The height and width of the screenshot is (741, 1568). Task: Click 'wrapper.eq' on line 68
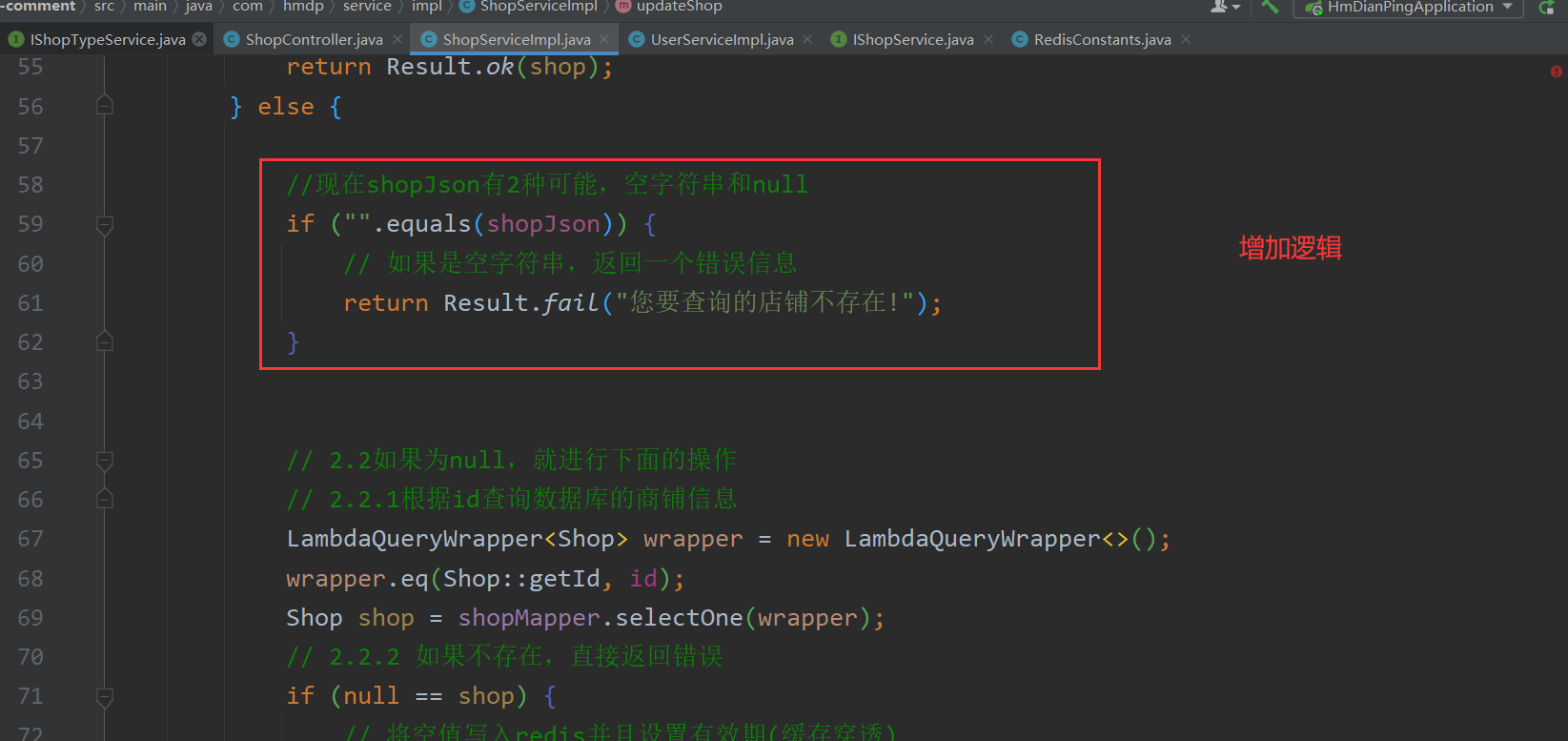(357, 579)
